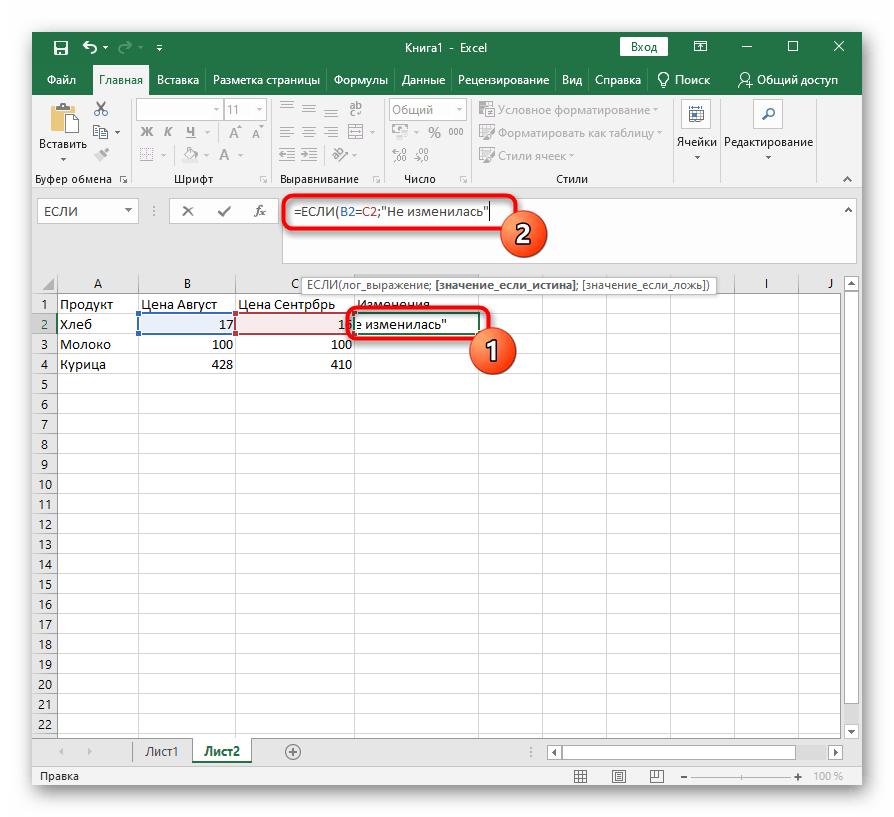This screenshot has height=817, width=894.
Task: Click the text orientation icon
Action: click(340, 155)
